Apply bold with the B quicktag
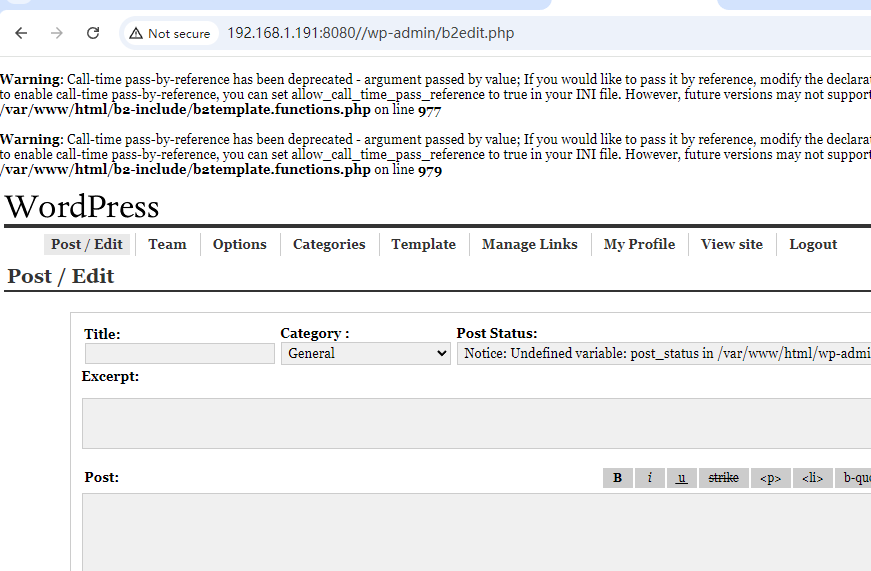Image resolution: width=871 pixels, height=571 pixels. (617, 478)
